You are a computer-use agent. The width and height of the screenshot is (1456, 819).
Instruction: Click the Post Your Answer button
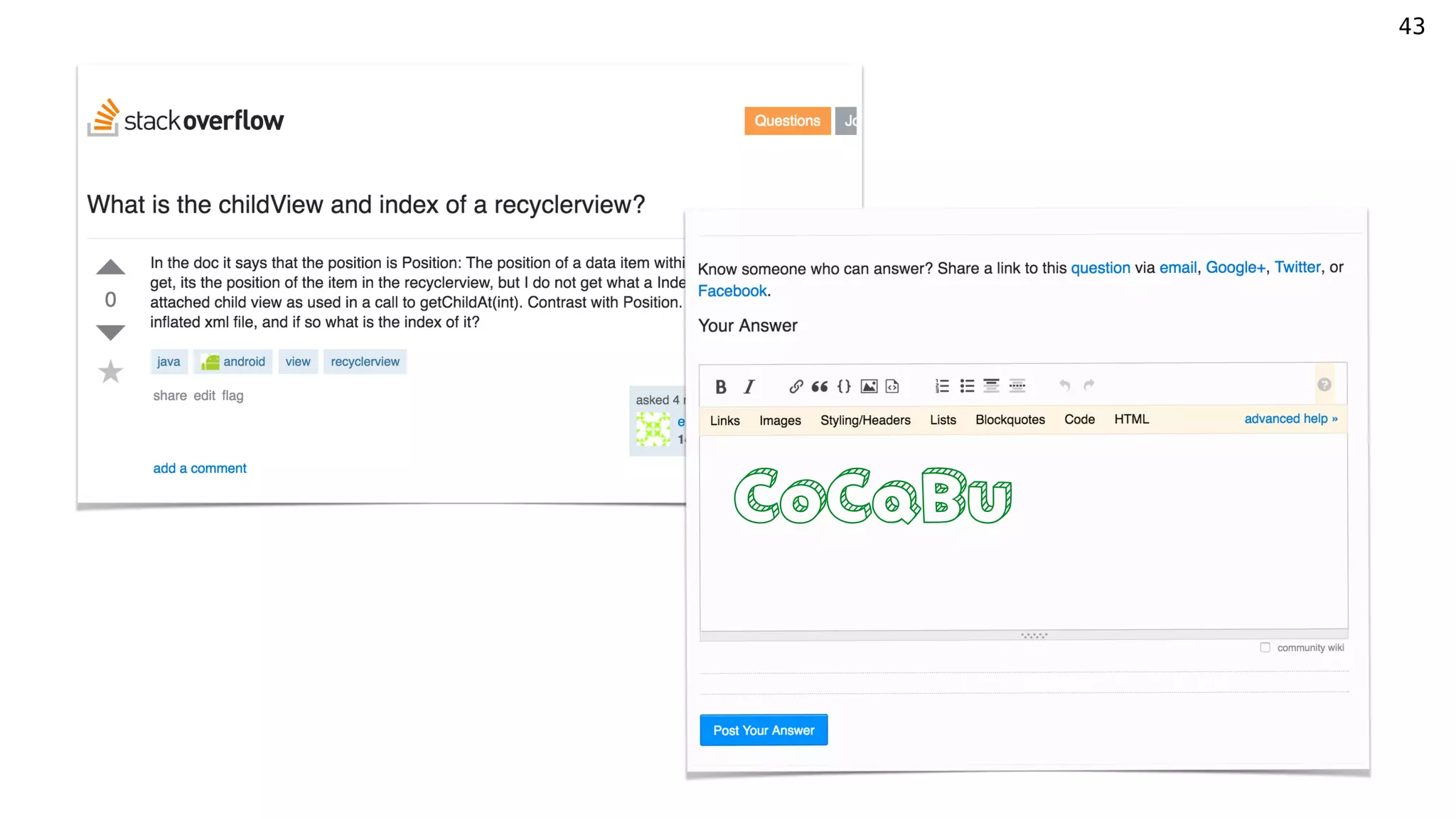point(764,730)
